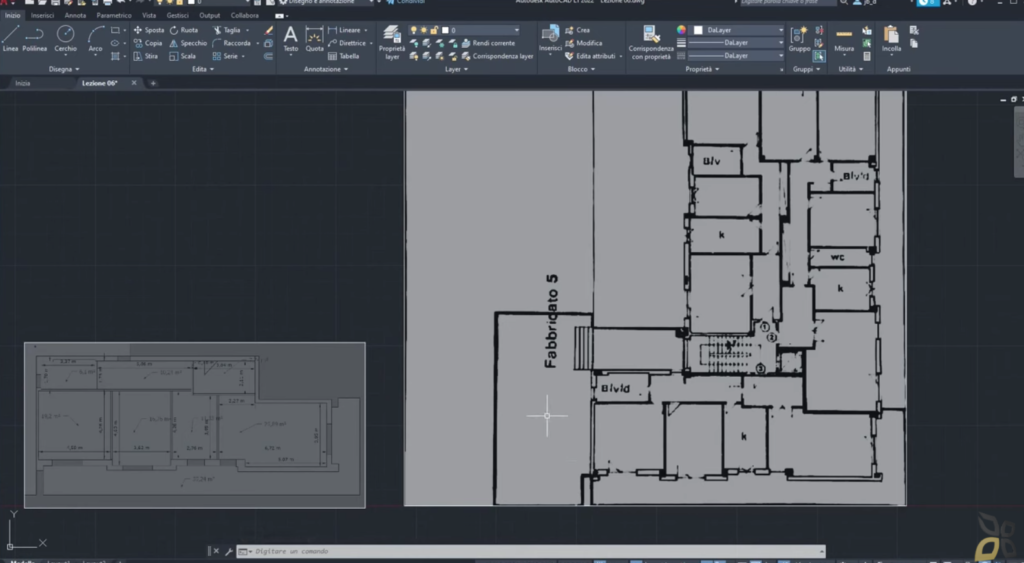Image resolution: width=1024 pixels, height=563 pixels.
Task: Toggle the layer lock padlock icon
Action: pyautogui.click(x=434, y=30)
